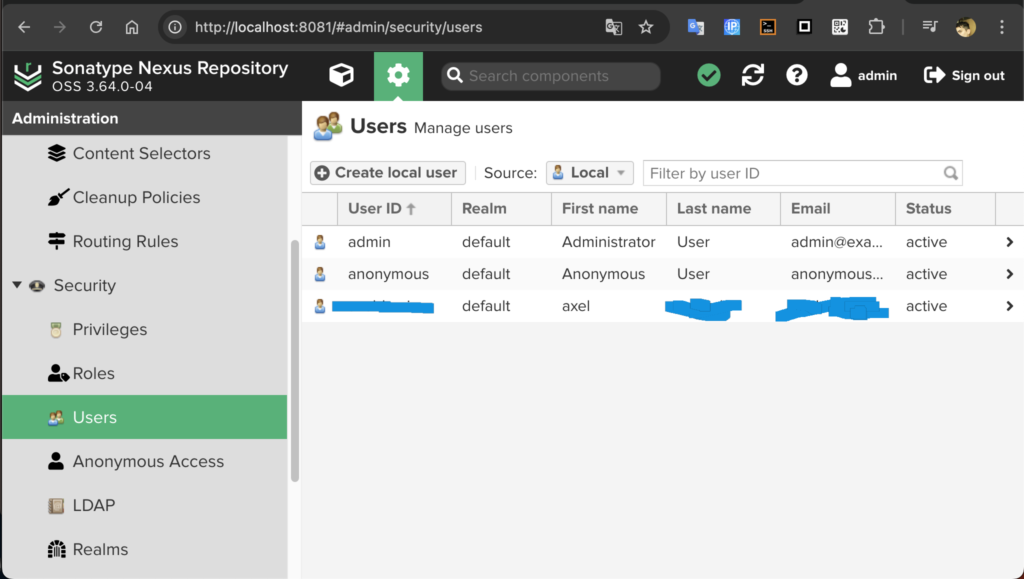
Task: Open the Help question mark menu
Action: tap(797, 76)
